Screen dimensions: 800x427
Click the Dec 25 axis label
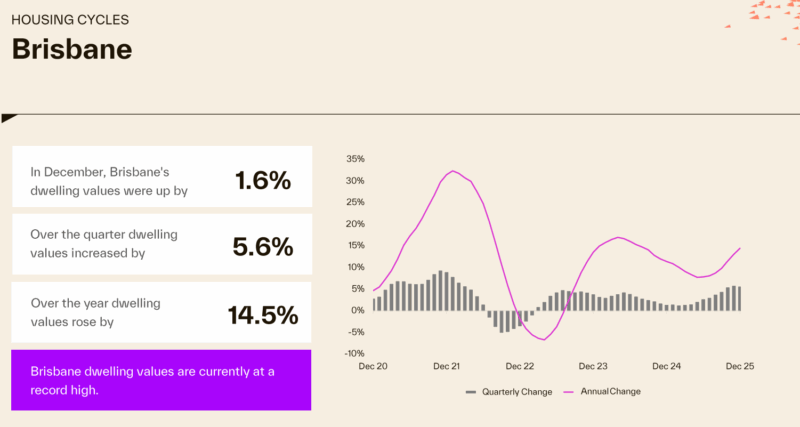pyautogui.click(x=740, y=367)
